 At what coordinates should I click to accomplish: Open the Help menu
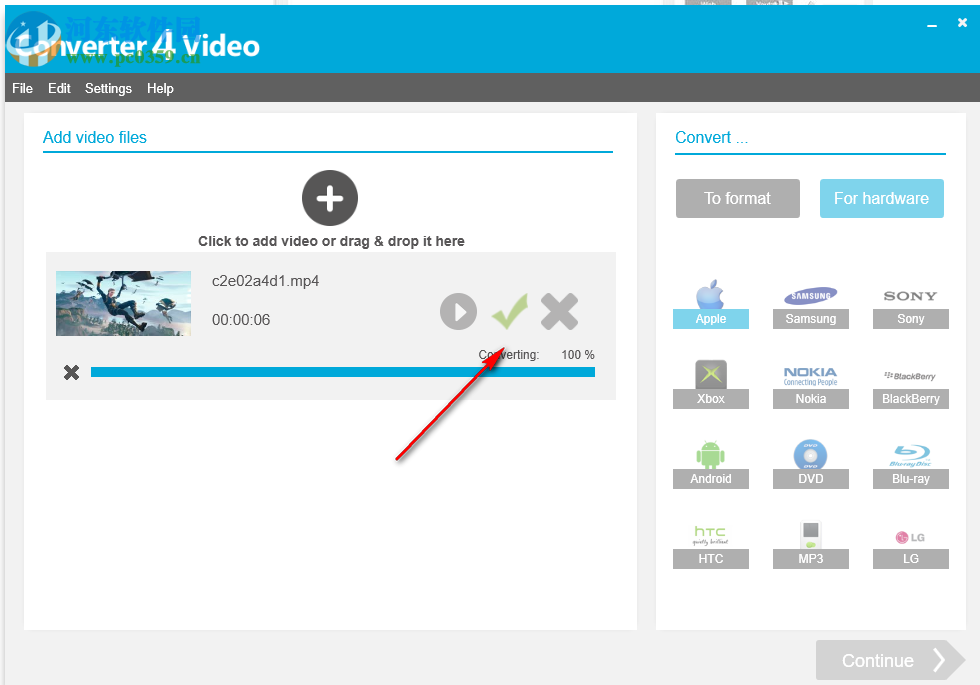[160, 88]
